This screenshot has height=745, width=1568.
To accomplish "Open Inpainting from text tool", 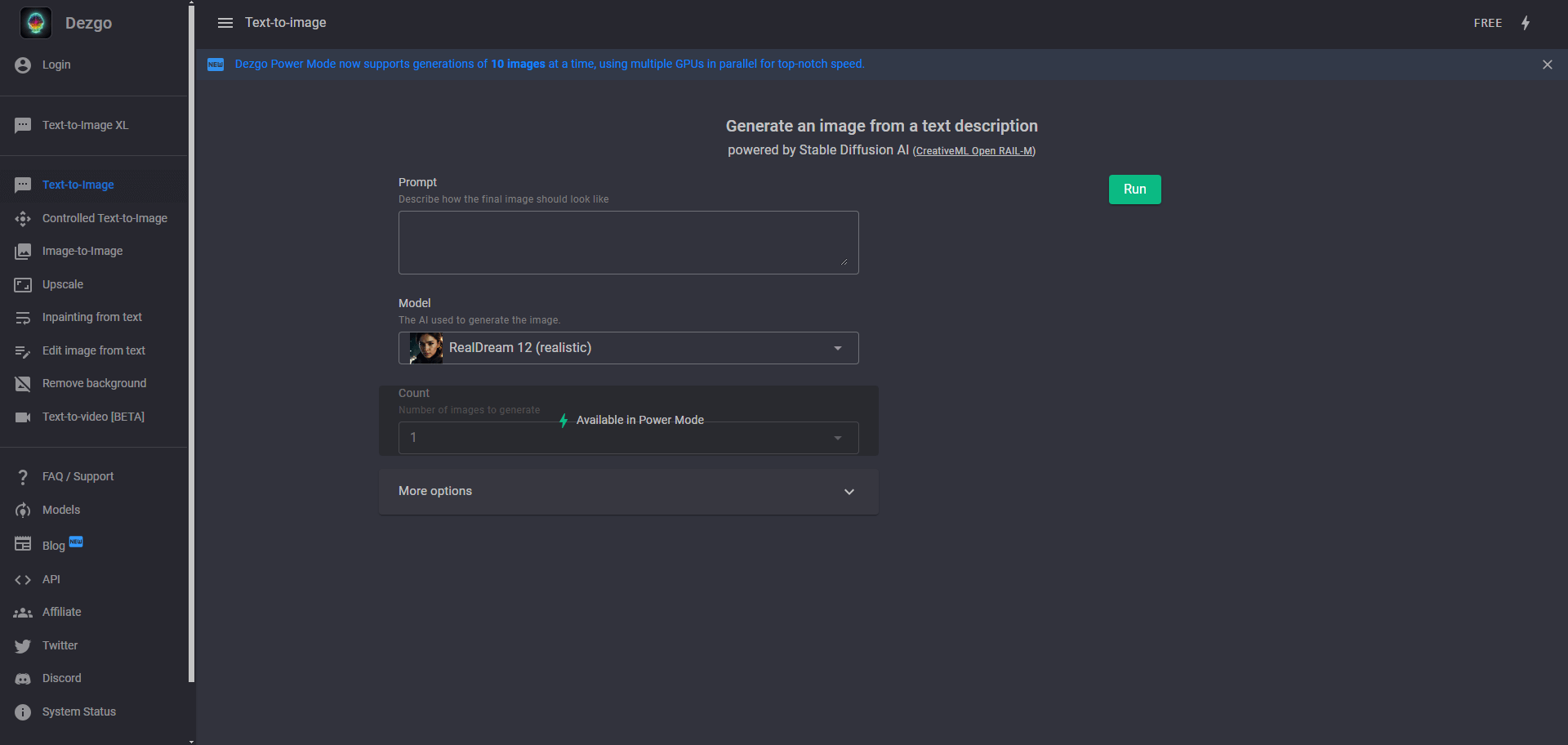I will [91, 317].
